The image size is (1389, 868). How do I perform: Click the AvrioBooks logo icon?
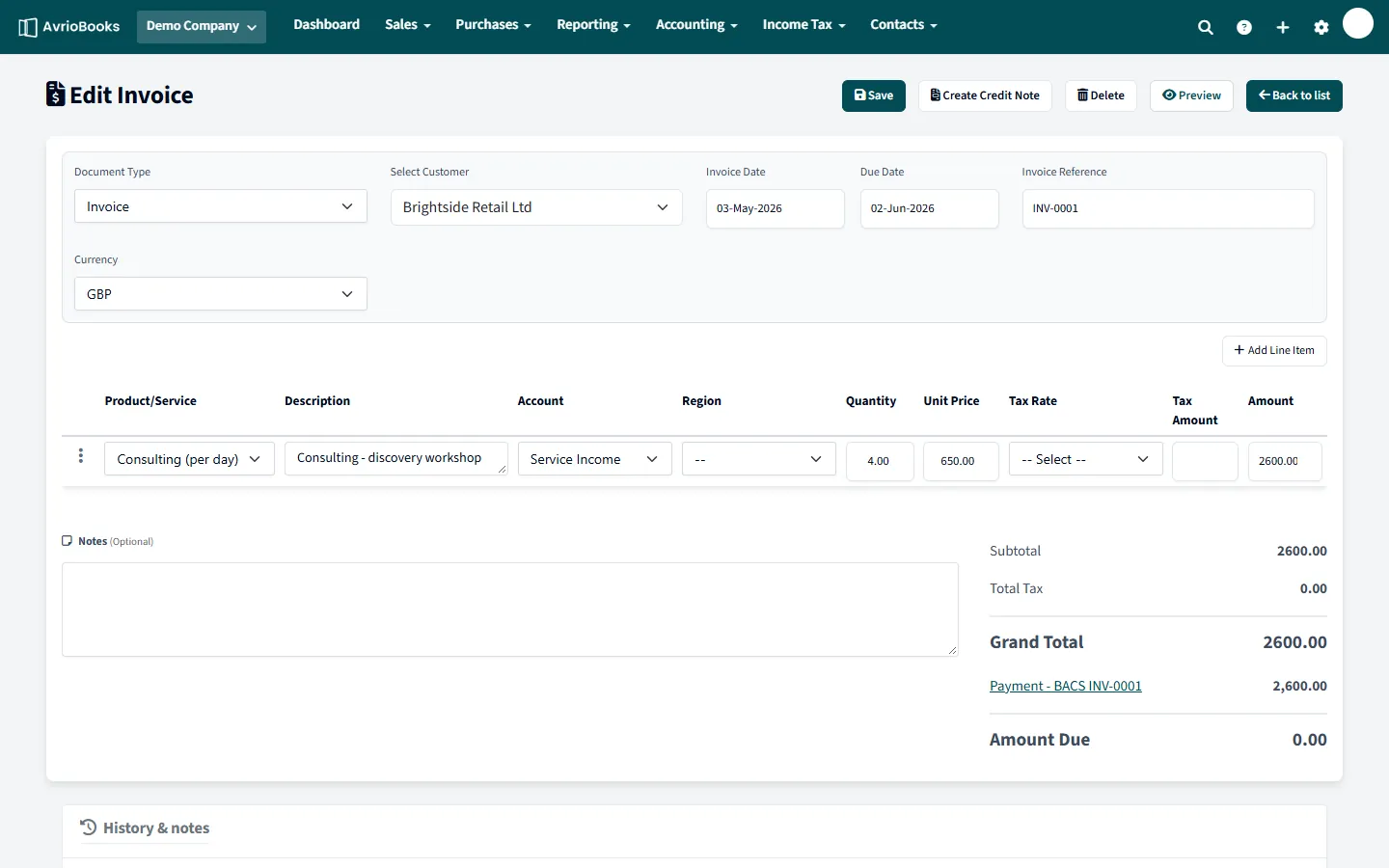tap(28, 27)
